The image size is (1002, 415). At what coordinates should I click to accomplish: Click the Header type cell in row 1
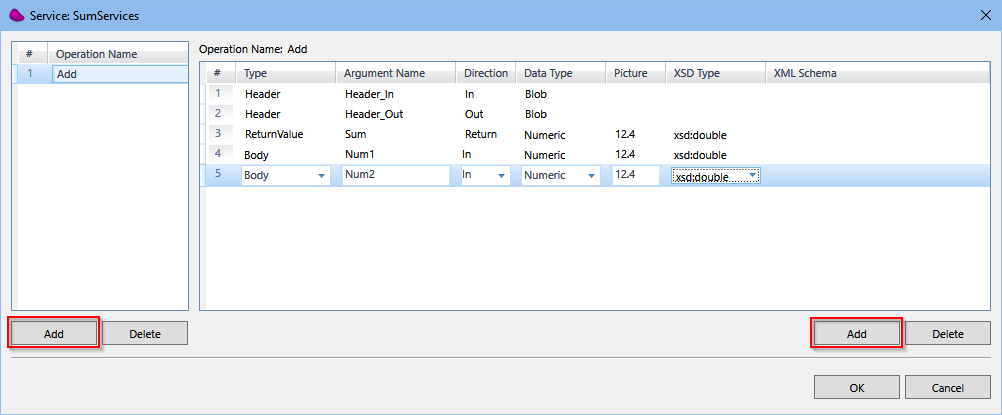263,94
